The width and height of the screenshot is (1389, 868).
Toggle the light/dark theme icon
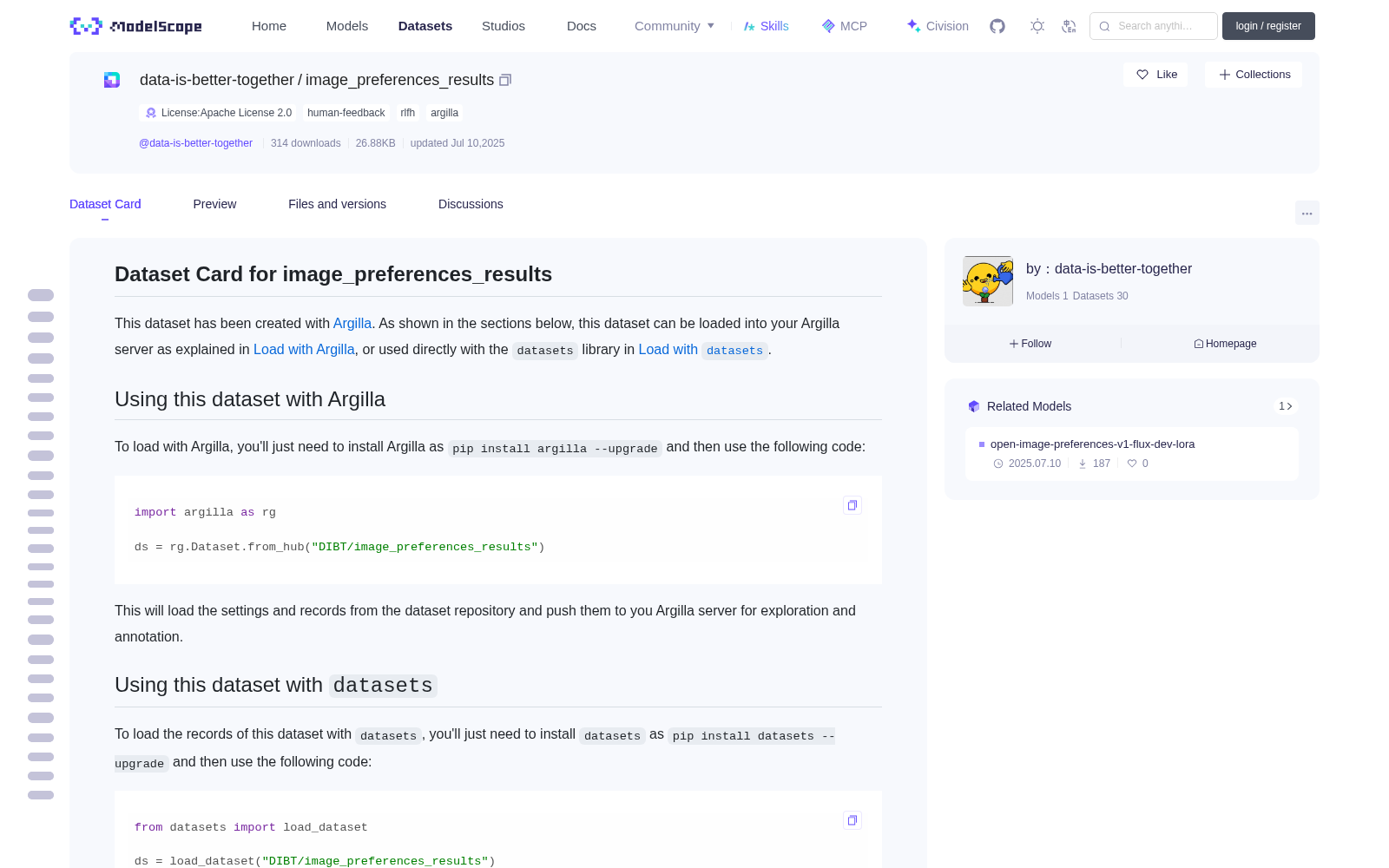(x=1037, y=26)
